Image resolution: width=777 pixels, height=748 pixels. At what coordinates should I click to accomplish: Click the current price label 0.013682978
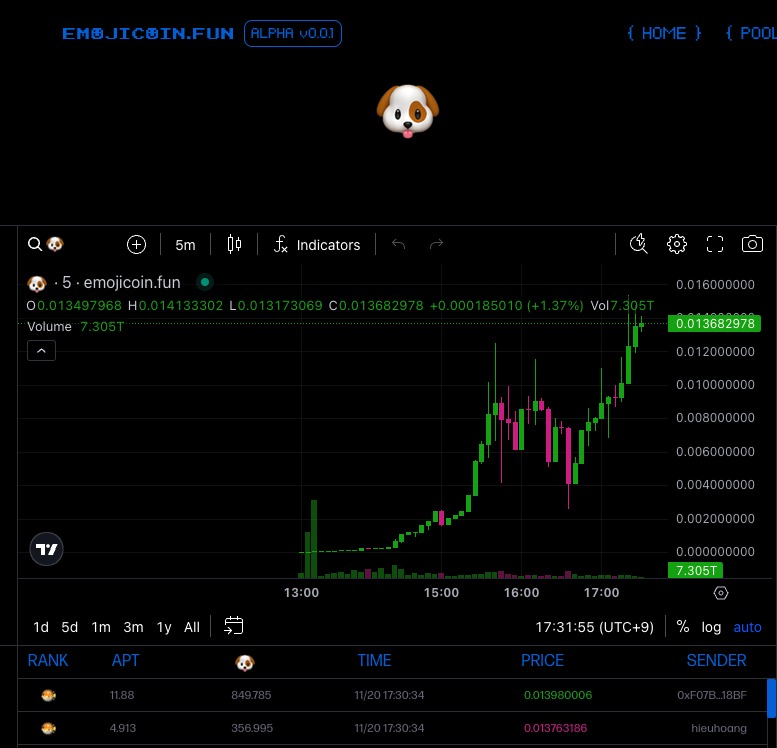coord(714,324)
